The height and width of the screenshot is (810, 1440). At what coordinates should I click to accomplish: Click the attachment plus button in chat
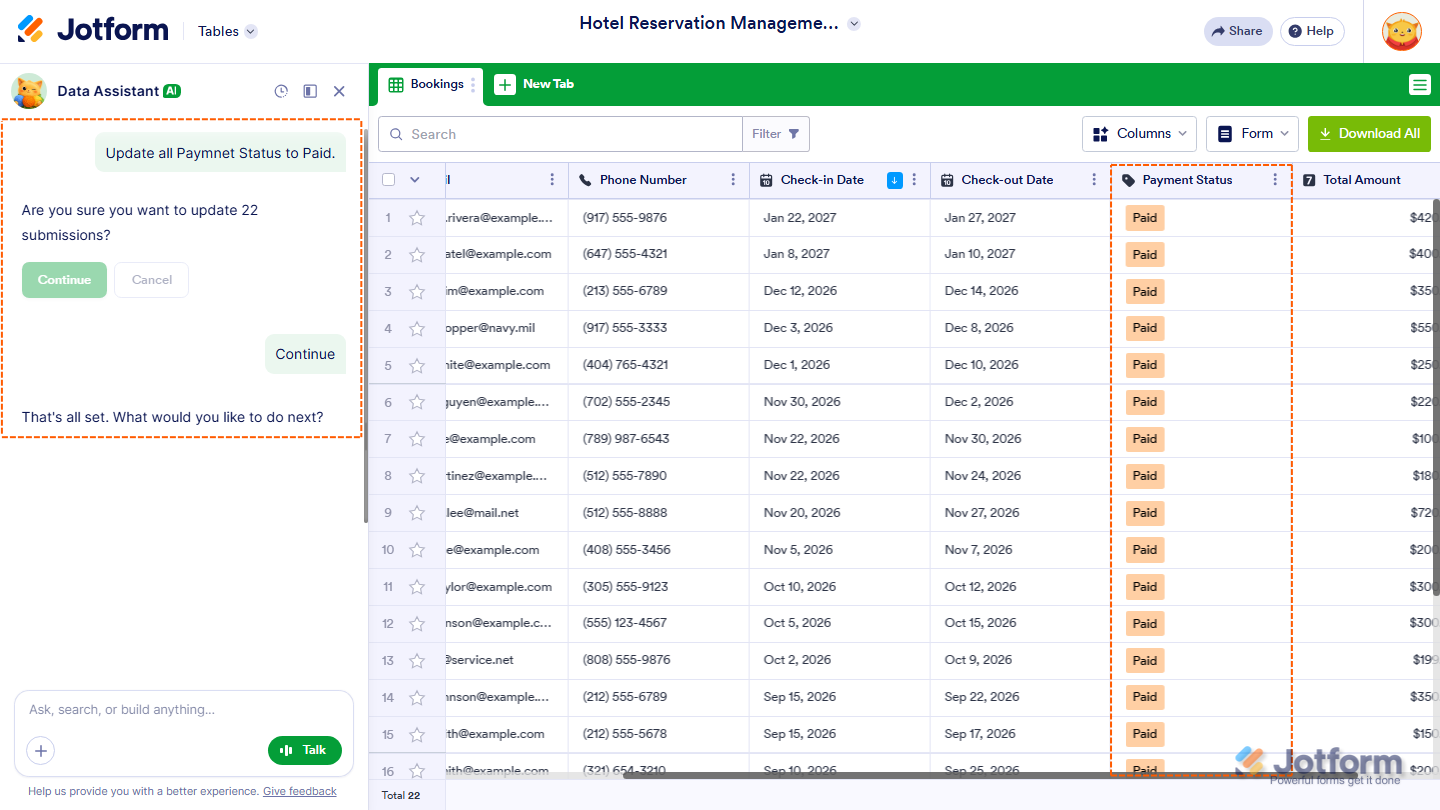click(41, 750)
